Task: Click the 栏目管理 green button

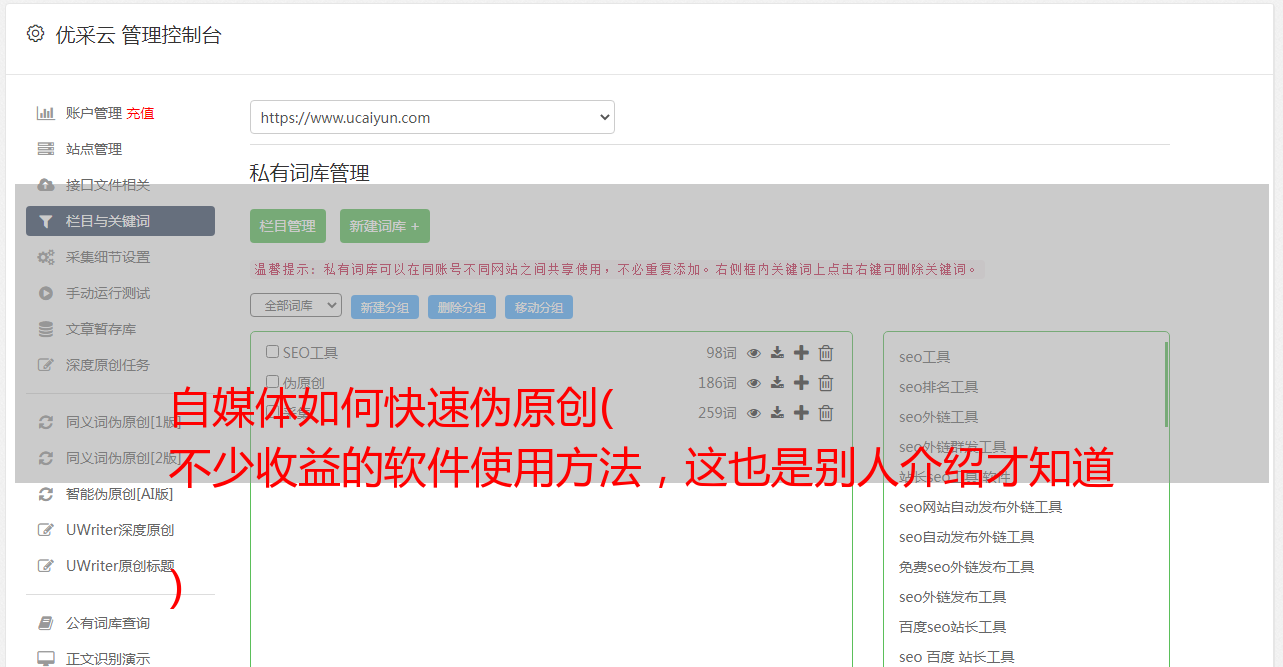Action: tap(288, 226)
